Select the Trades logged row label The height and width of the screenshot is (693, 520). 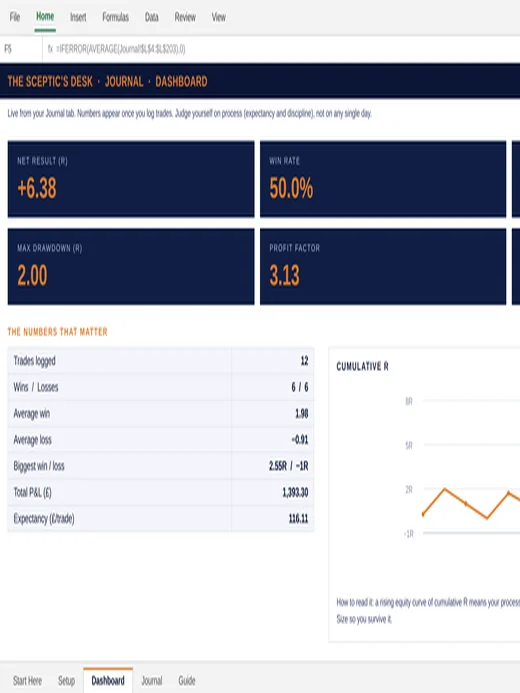(34, 361)
